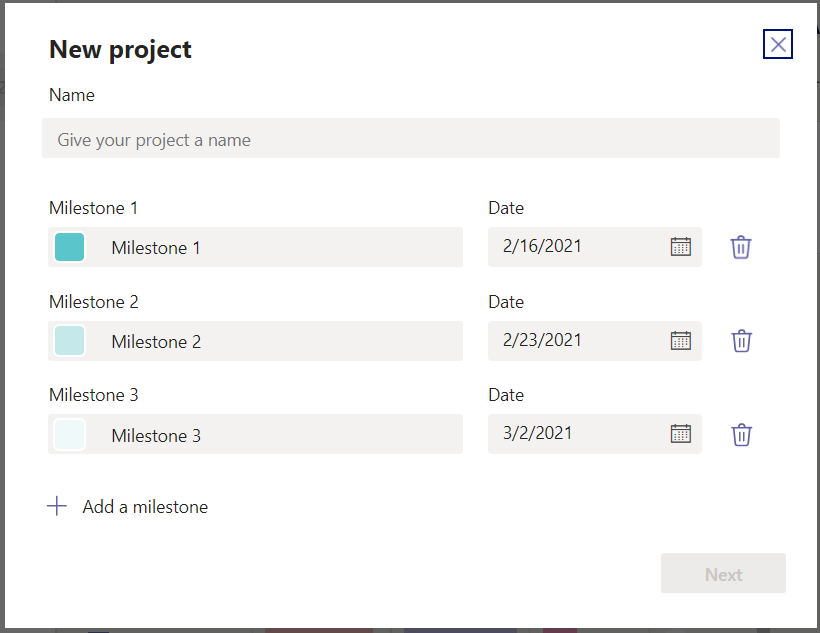The height and width of the screenshot is (633, 820).
Task: Click the Add a milestone link
Action: pyautogui.click(x=145, y=507)
